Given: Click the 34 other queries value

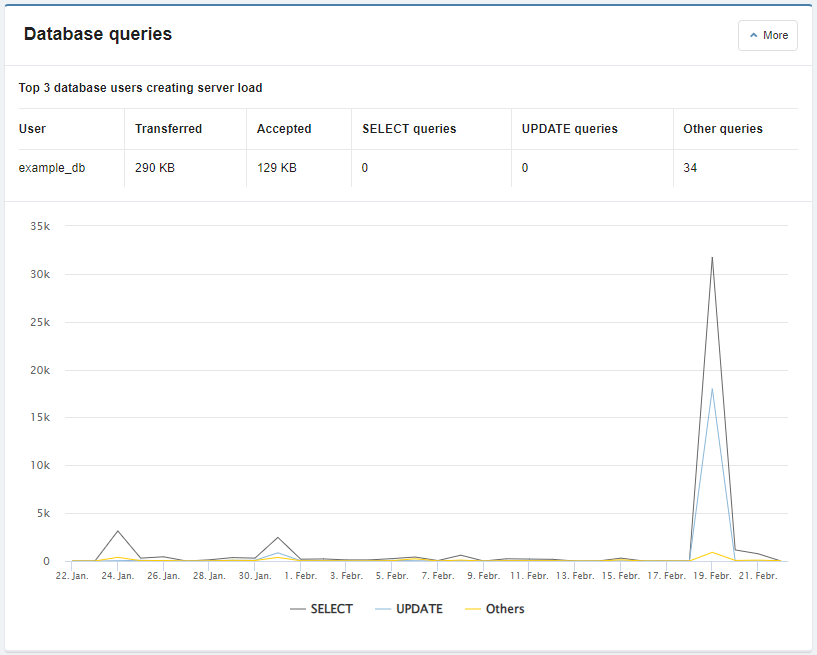Looking at the screenshot, I should click(690, 168).
